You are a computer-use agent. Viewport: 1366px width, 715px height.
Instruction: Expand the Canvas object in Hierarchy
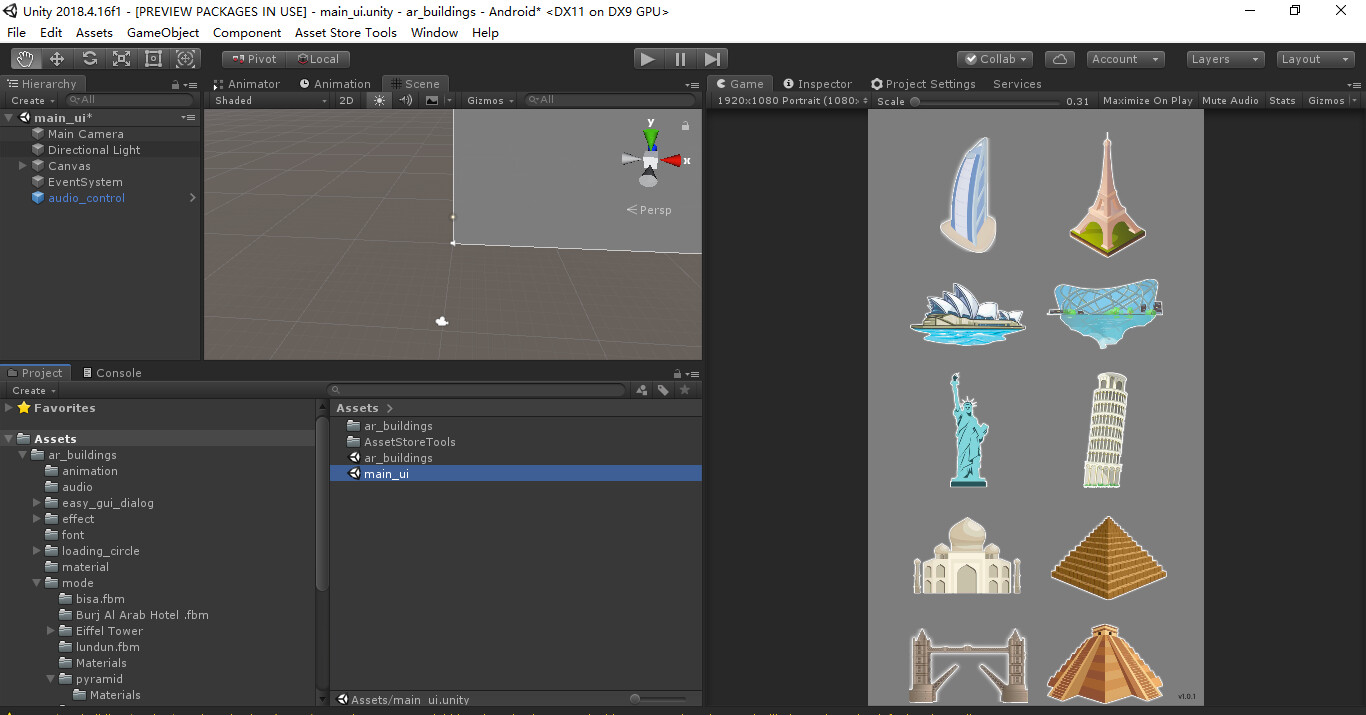pos(23,166)
